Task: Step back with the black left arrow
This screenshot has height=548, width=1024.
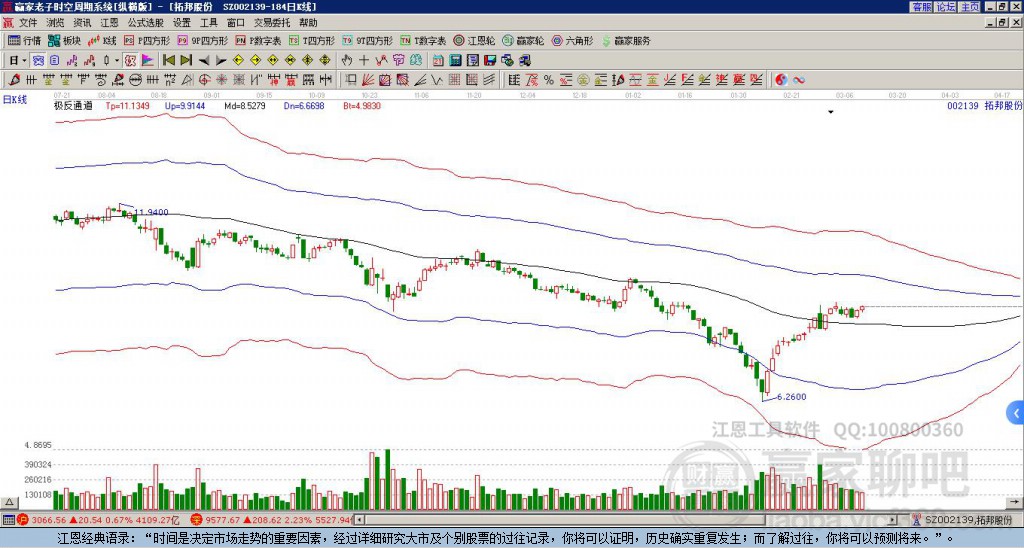Action: coord(204,61)
